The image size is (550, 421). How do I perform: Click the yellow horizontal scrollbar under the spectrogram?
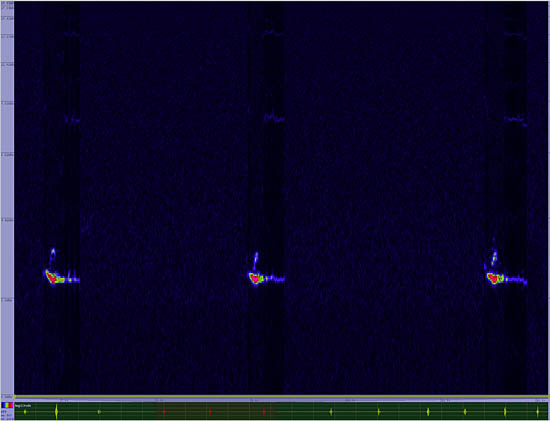point(282,396)
